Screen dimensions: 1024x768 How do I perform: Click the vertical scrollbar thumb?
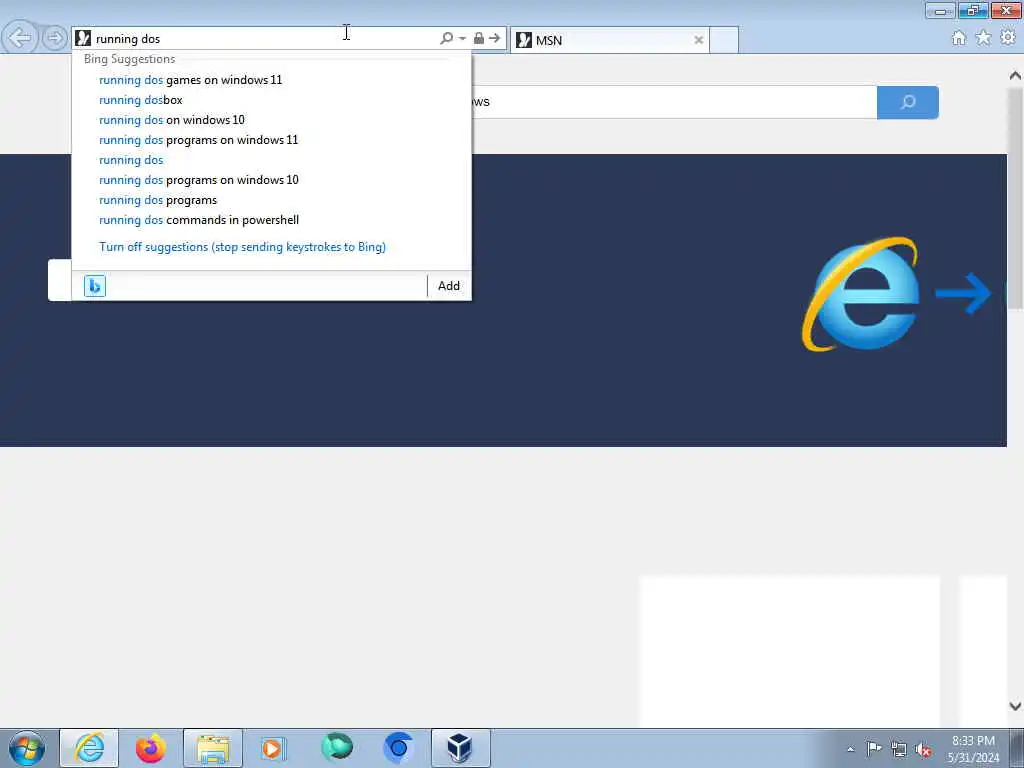(1015, 198)
